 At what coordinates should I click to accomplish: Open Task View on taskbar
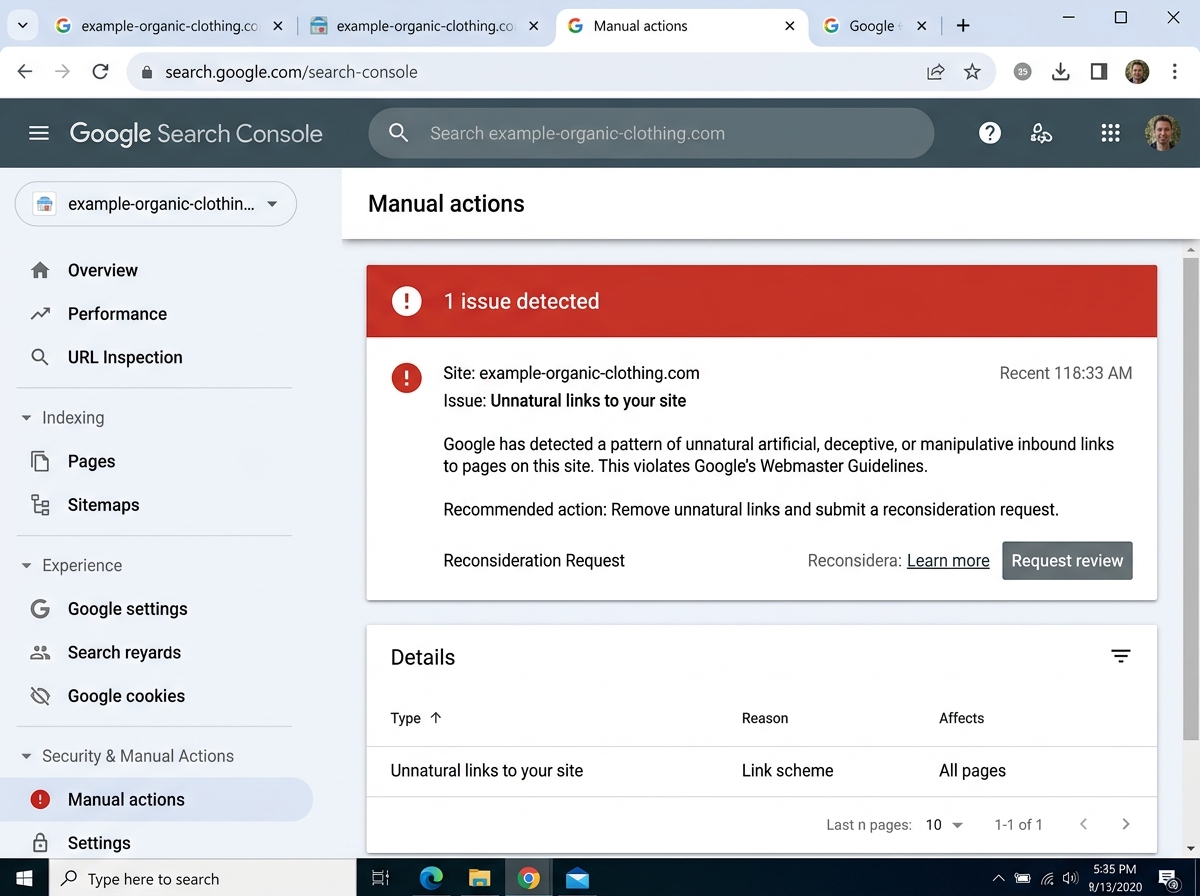(381, 878)
